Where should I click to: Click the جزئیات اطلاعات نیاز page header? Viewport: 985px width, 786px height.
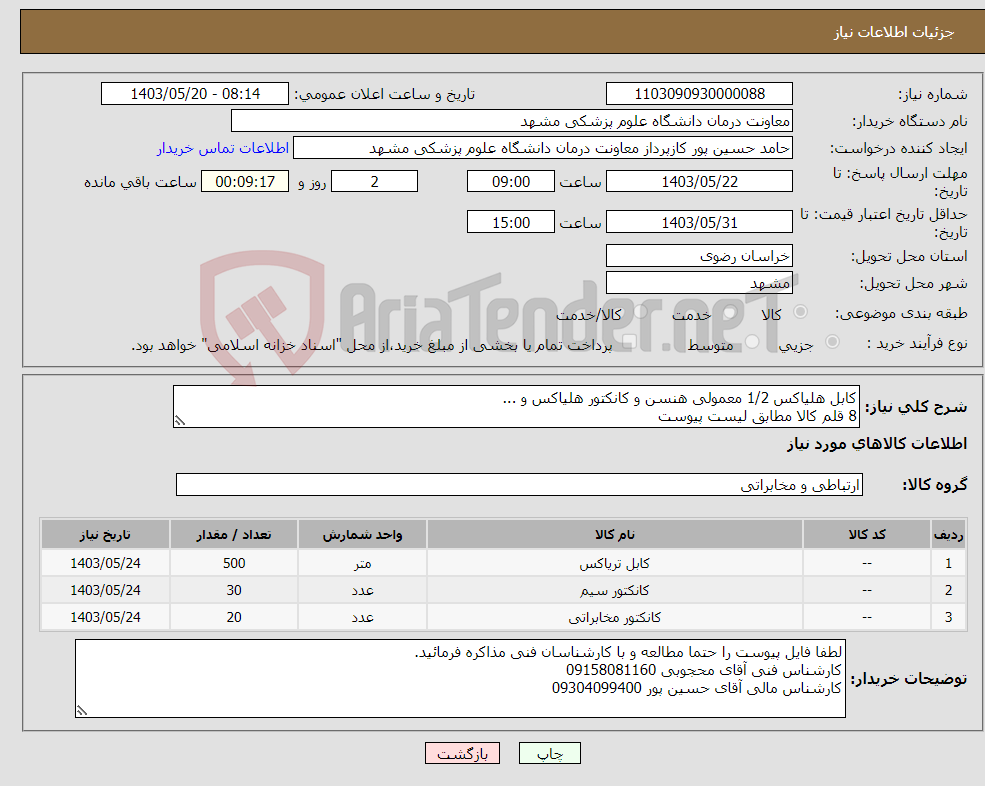coord(893,32)
